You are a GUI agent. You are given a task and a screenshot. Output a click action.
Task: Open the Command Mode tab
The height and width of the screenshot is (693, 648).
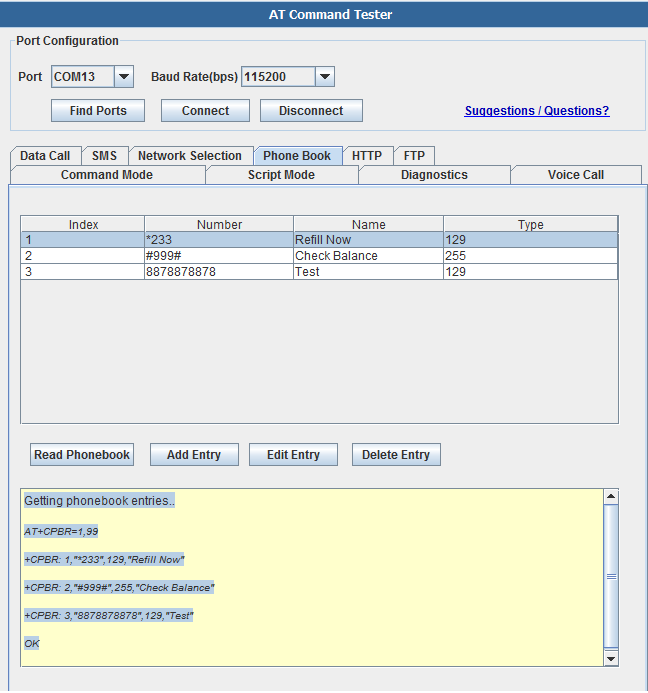[x=107, y=175]
